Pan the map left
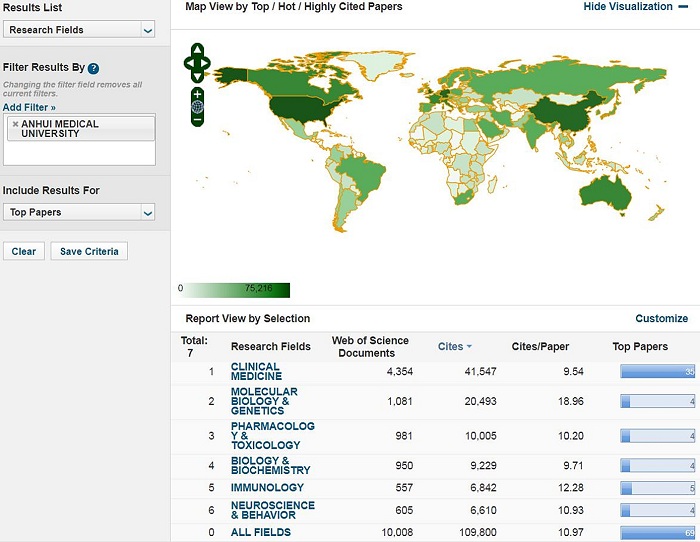The height and width of the screenshot is (542, 700). [189, 63]
